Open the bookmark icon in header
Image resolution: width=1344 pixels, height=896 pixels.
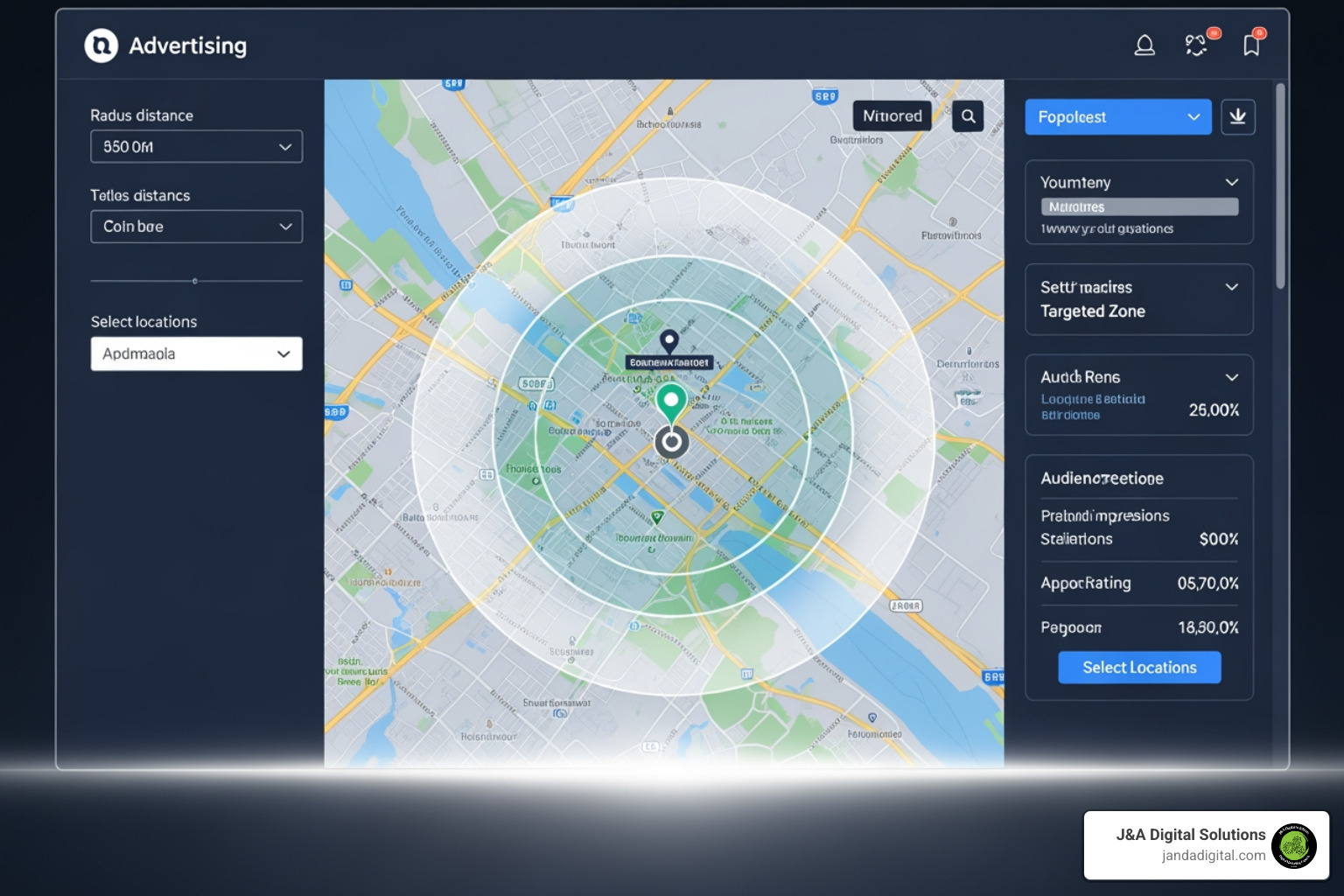[1251, 45]
